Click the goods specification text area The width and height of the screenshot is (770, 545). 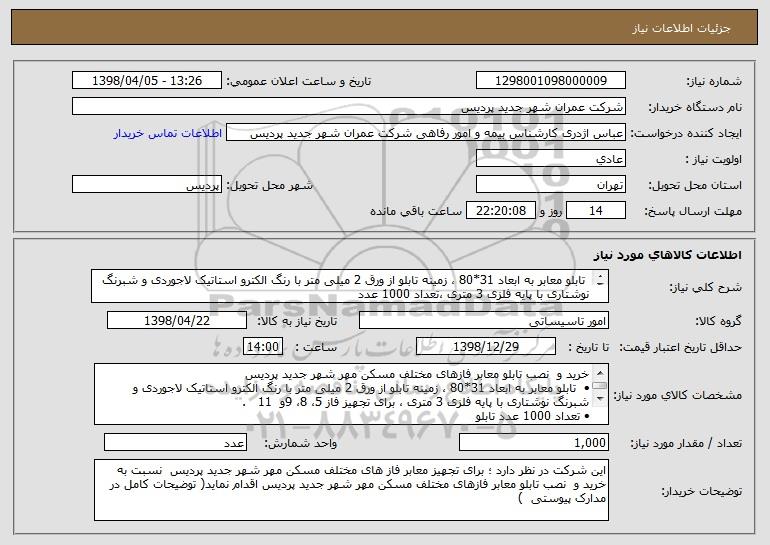coord(351,394)
